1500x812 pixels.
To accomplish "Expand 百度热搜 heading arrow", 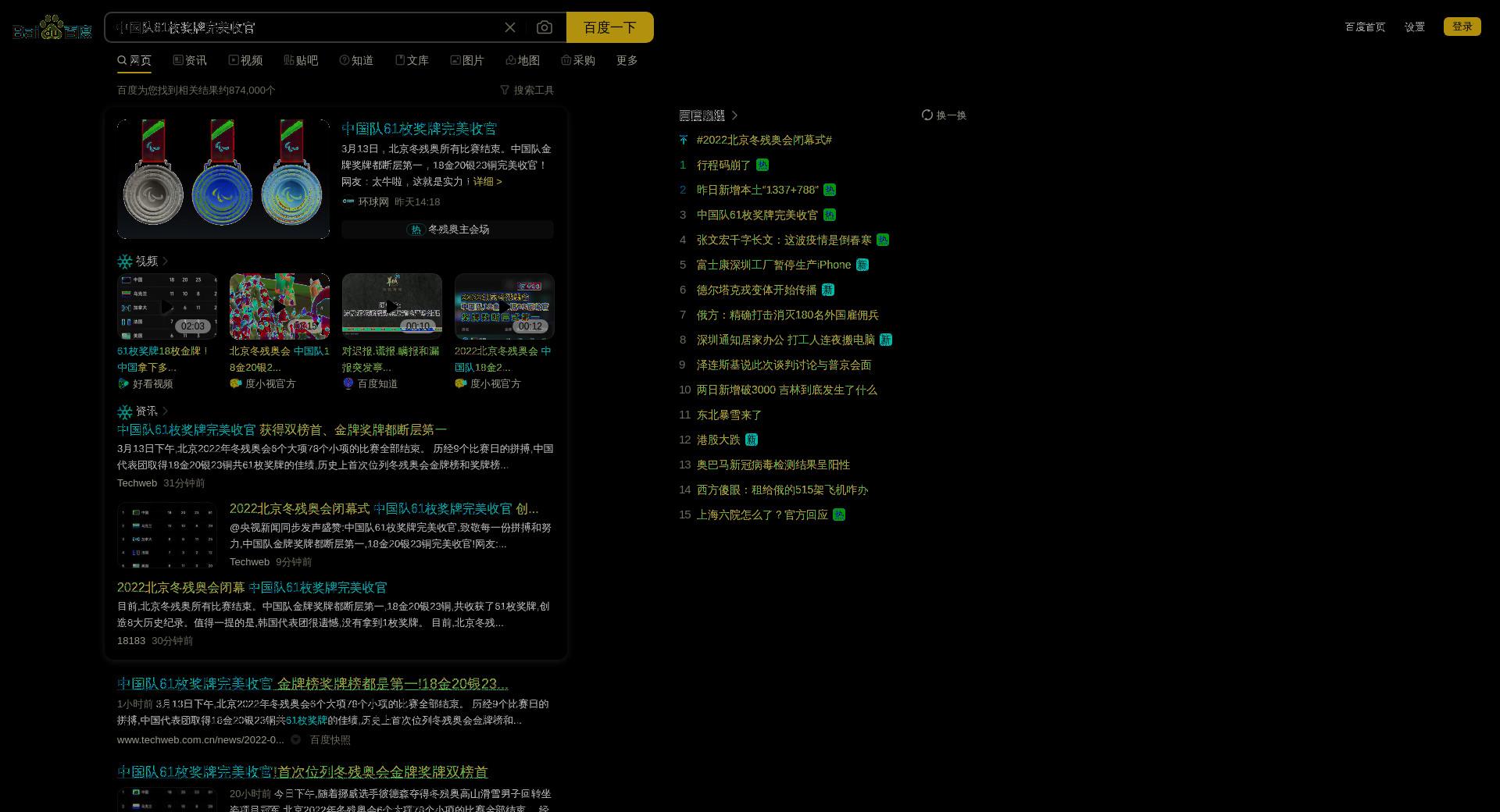I will 734,116.
